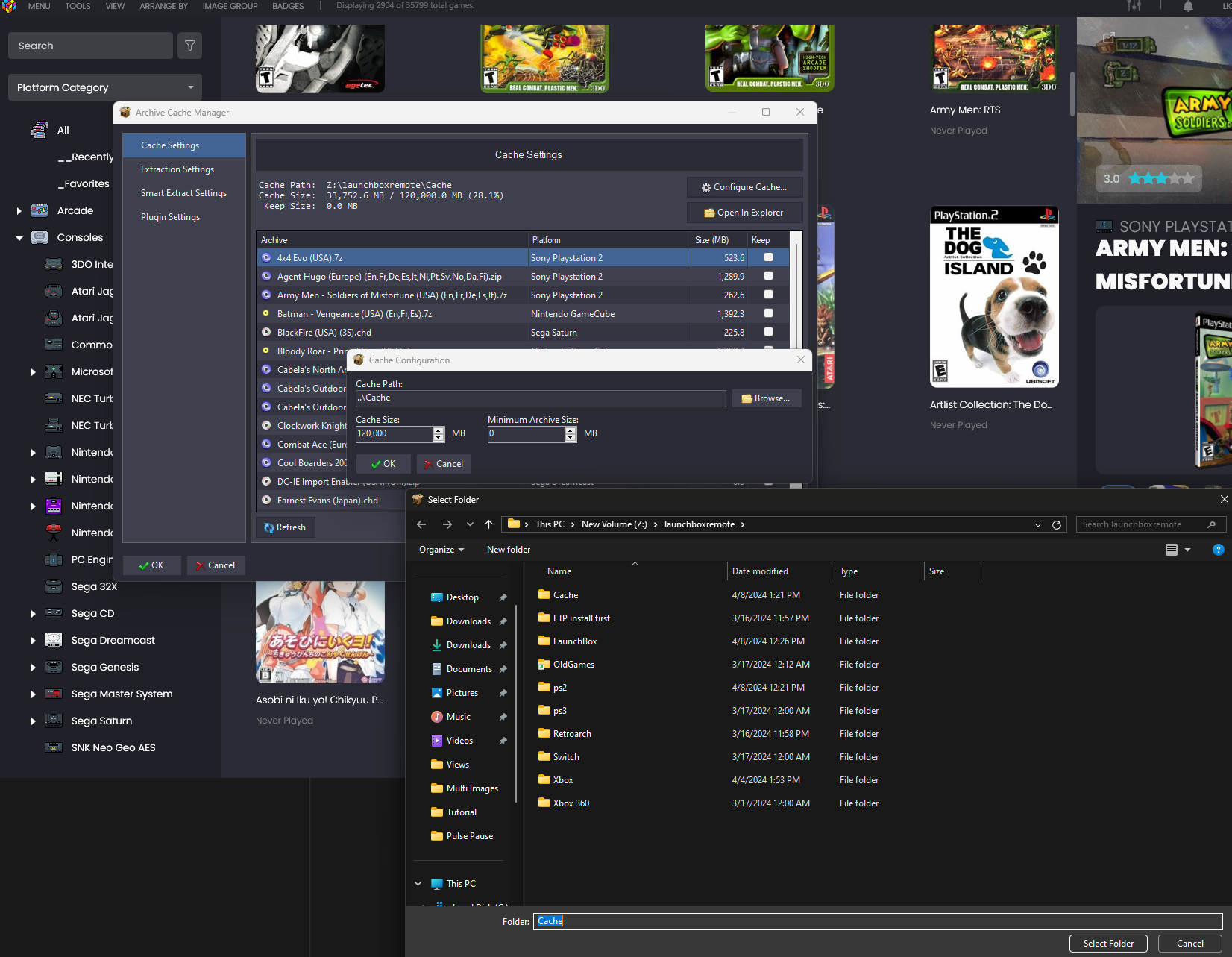Click Browse in Cache Configuration
The width and height of the screenshot is (1232, 957).
766,398
